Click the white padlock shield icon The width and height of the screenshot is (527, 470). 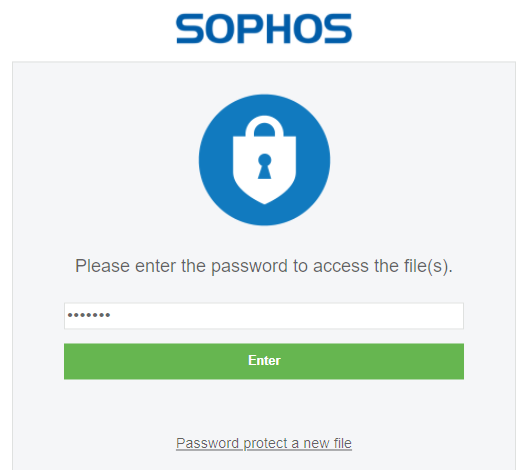tap(265, 160)
